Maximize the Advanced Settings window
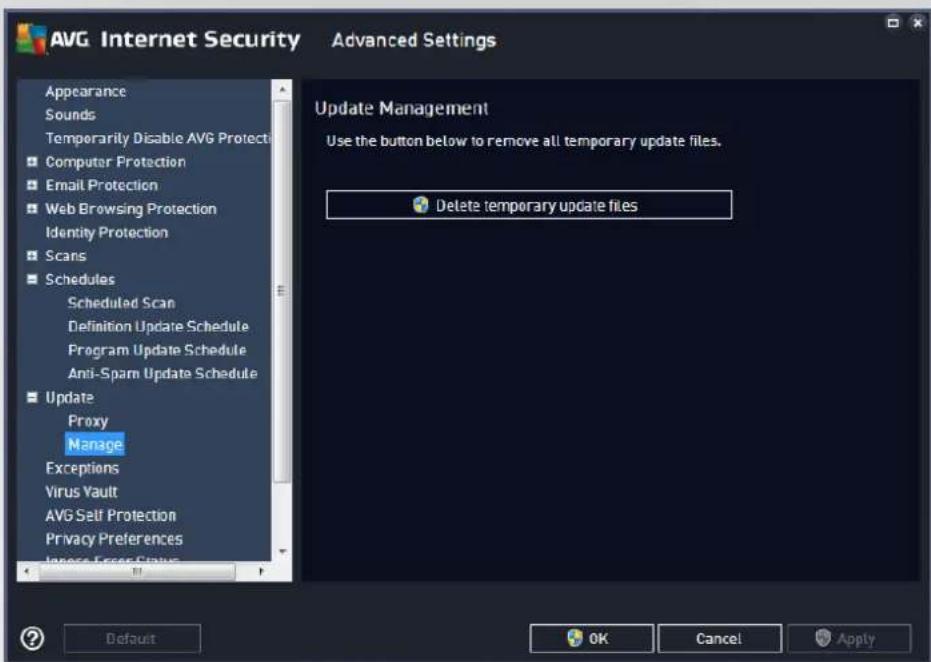 click(893, 23)
